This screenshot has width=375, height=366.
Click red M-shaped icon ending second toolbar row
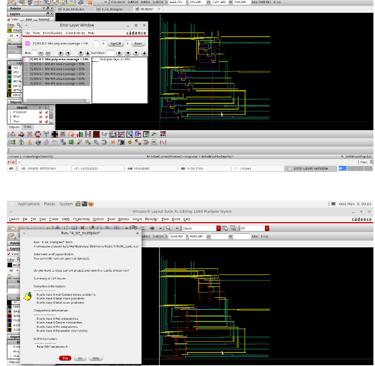163,142
